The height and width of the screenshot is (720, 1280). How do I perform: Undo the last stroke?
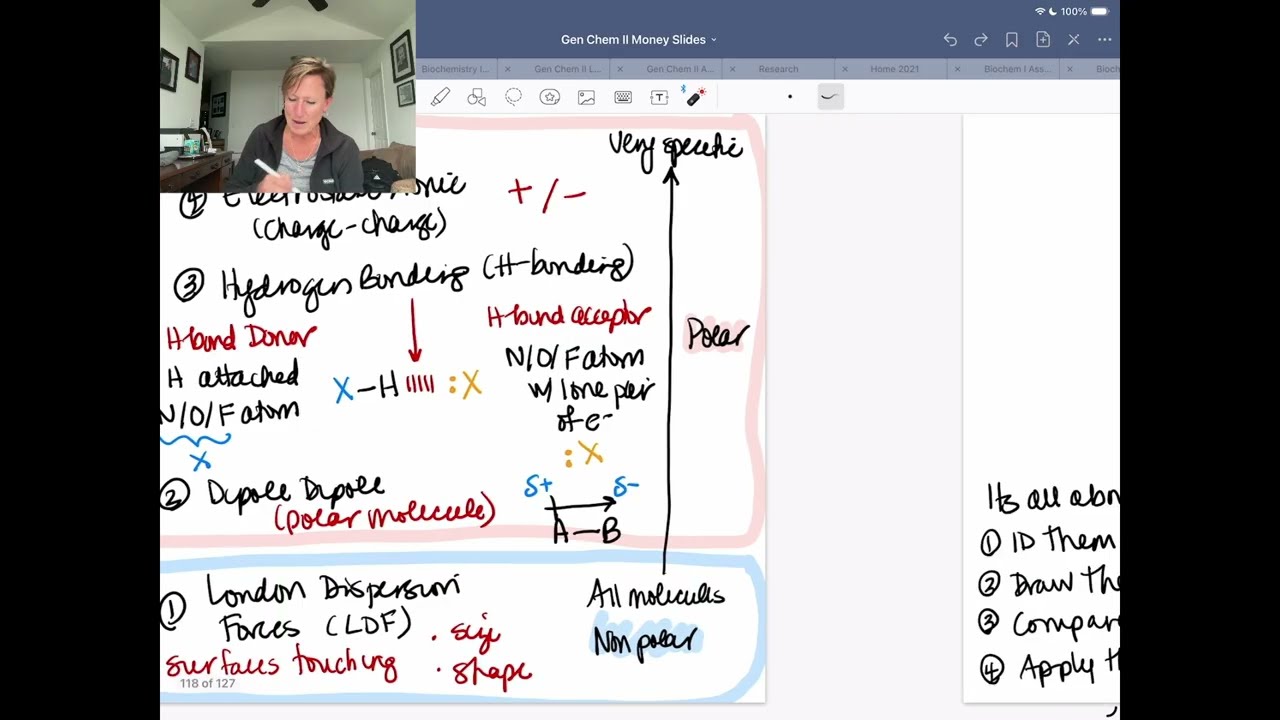[950, 40]
